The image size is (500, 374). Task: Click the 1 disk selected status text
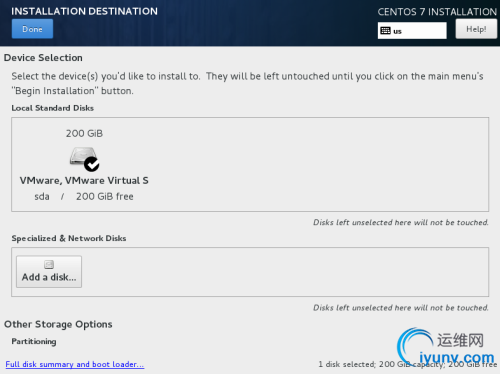point(407,364)
